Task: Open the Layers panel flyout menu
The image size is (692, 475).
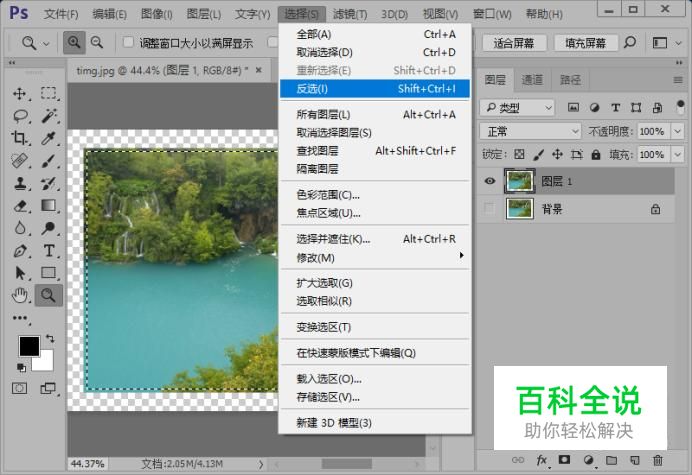Action: [678, 80]
